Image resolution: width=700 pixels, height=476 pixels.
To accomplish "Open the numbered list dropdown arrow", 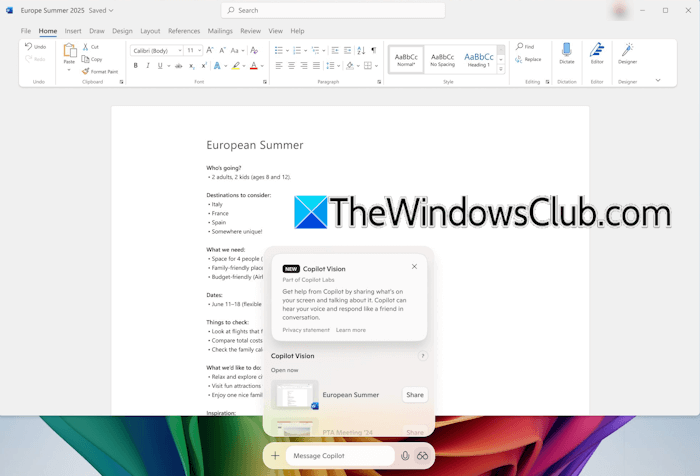I will 305,50.
